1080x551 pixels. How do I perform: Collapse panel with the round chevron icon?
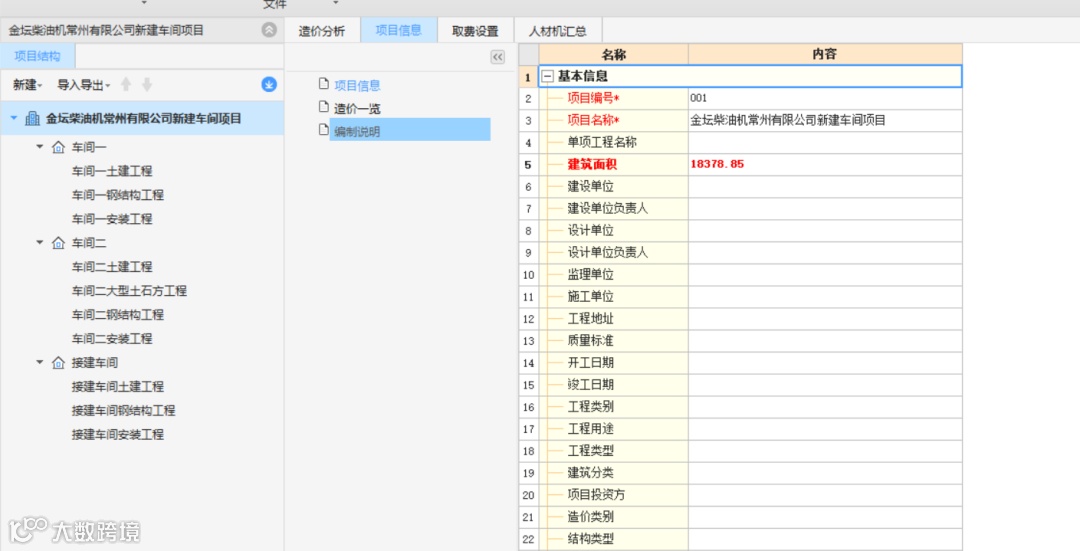pos(269,30)
